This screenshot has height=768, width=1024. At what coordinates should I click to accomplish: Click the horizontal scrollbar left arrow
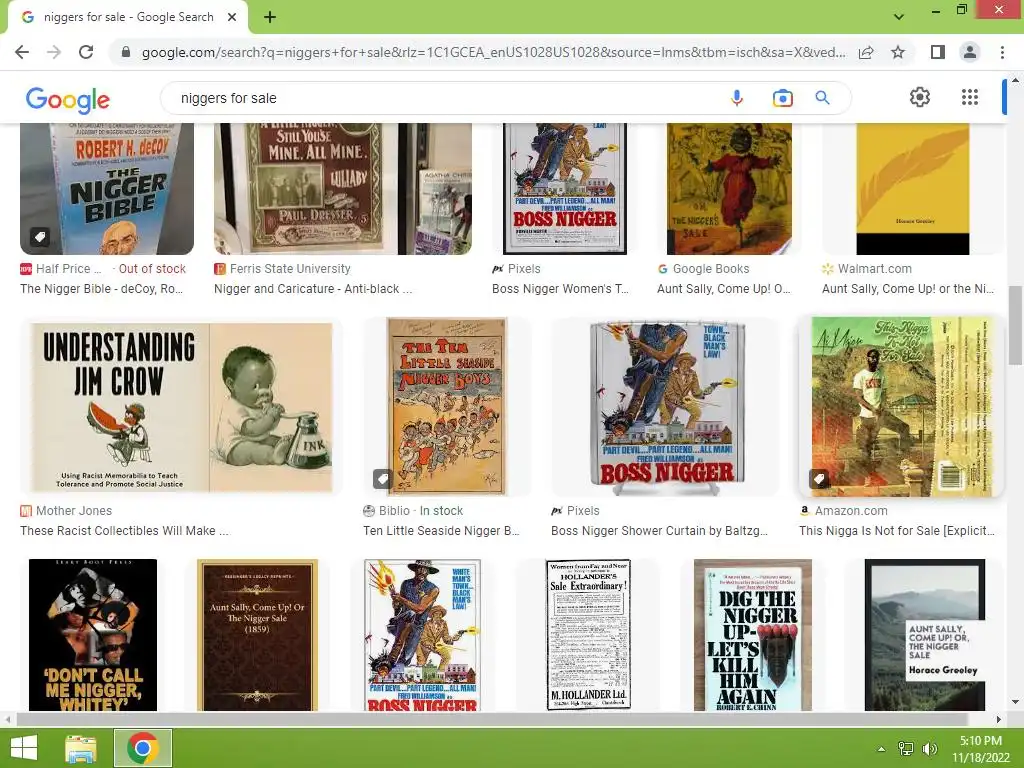(x=7, y=719)
